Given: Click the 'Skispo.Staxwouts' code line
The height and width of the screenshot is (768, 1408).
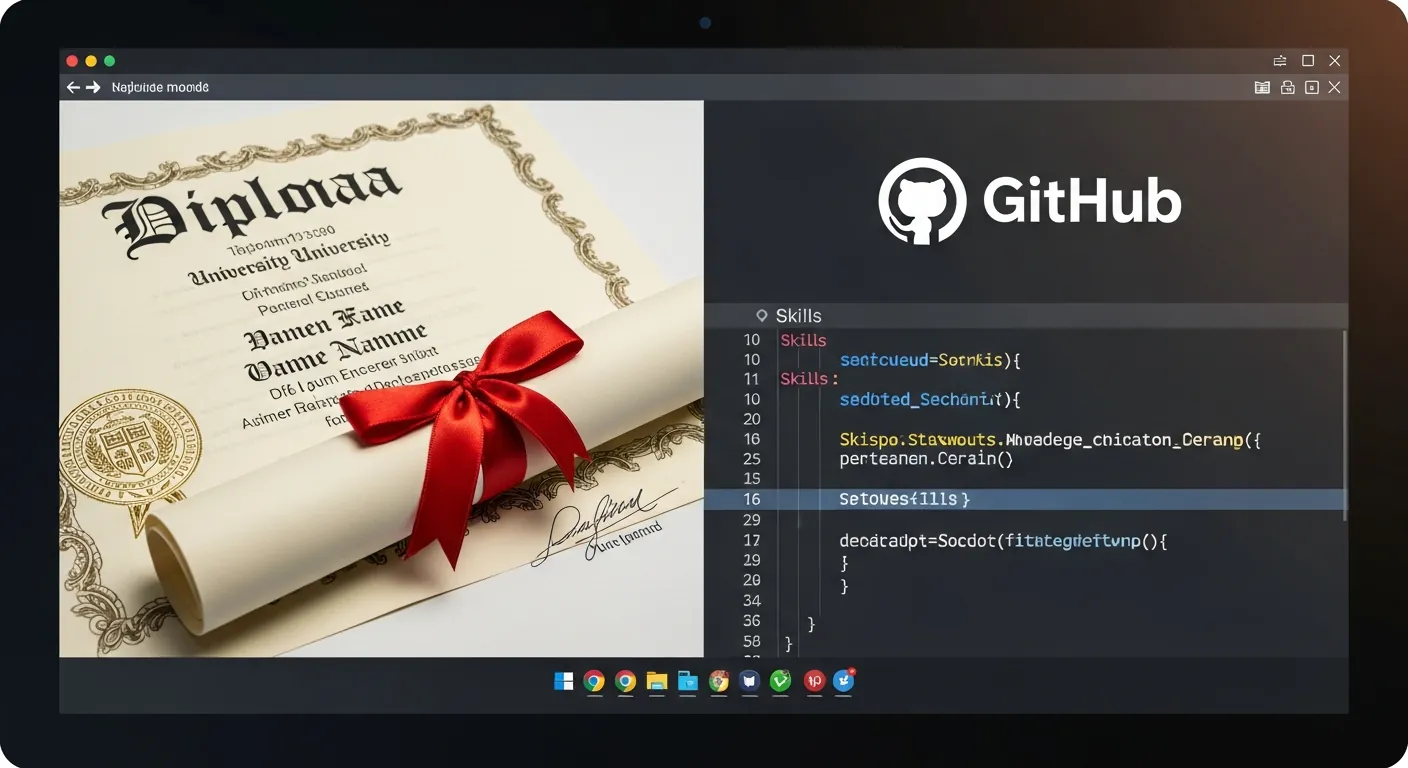Looking at the screenshot, I should point(1050,439).
